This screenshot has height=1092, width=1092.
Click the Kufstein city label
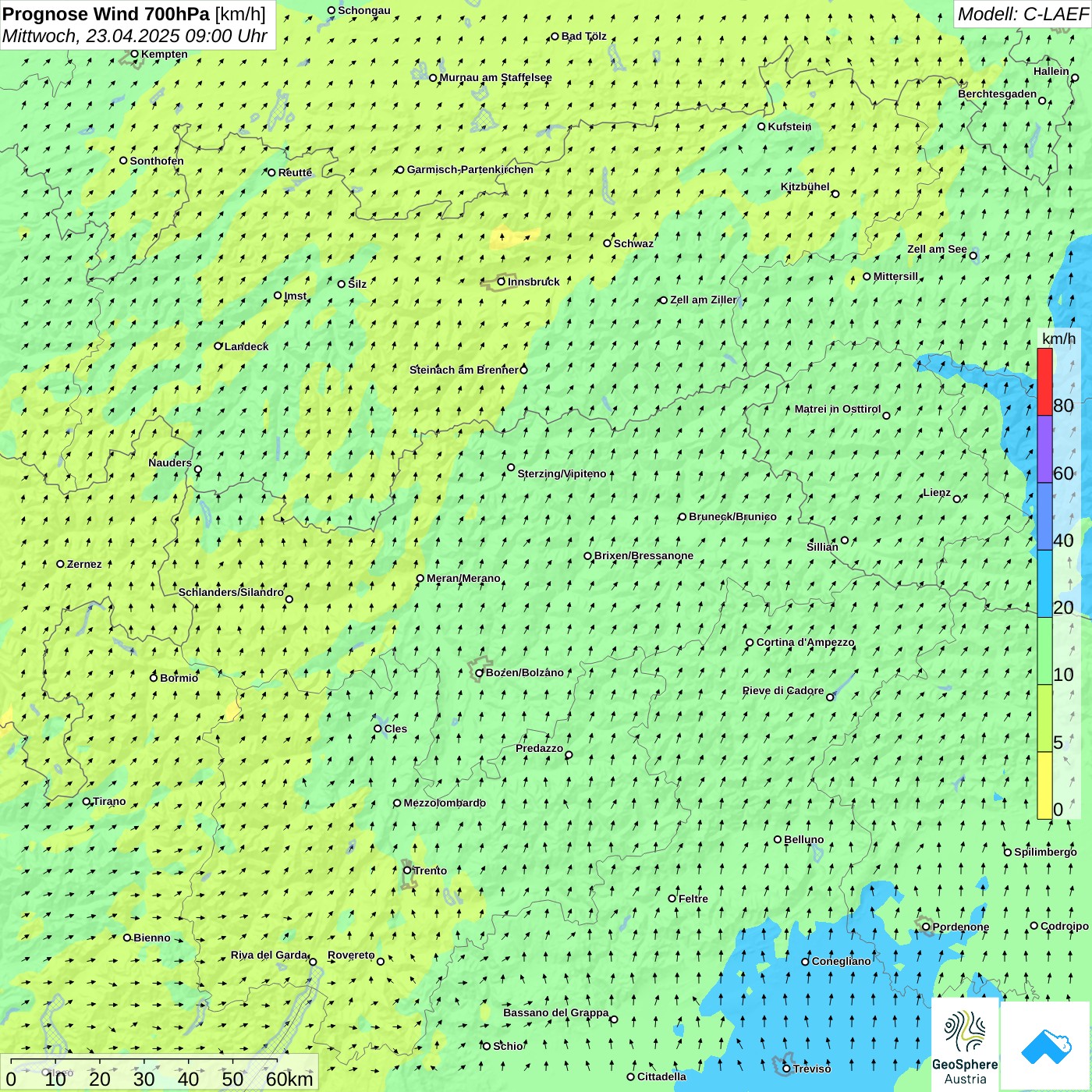tap(790, 126)
